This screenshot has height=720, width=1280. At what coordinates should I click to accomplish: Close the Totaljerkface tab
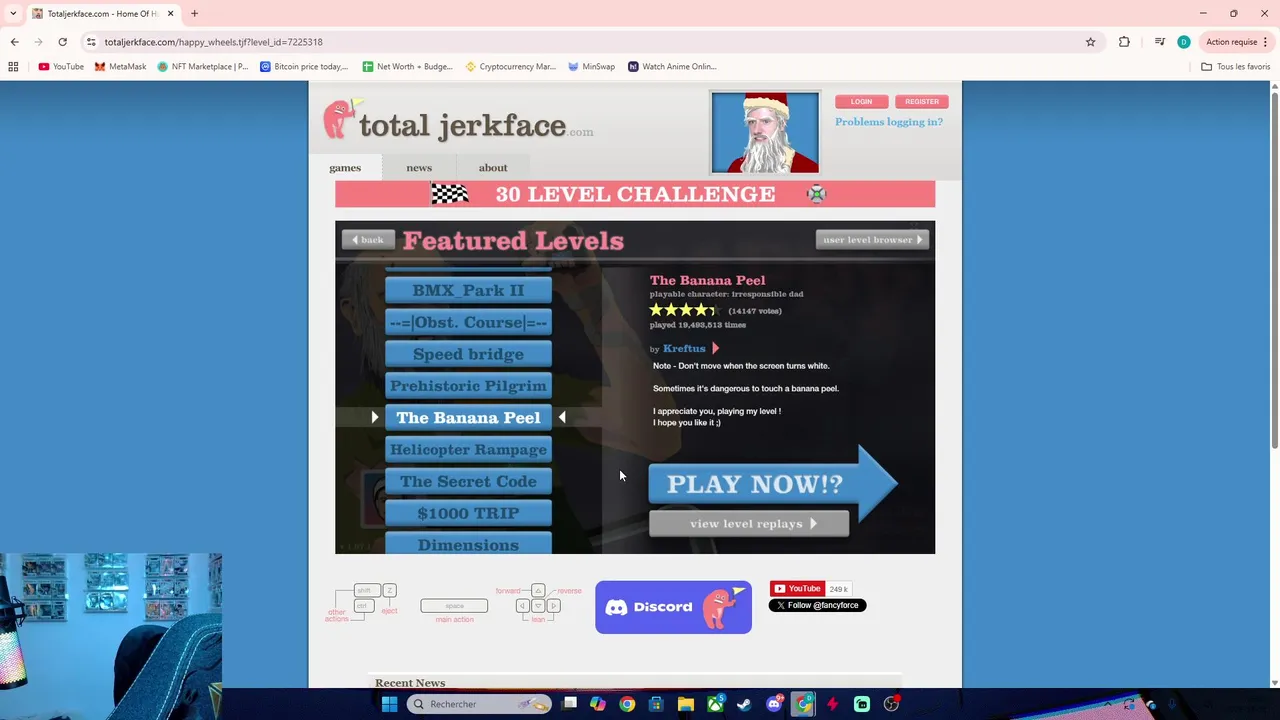coord(170,14)
